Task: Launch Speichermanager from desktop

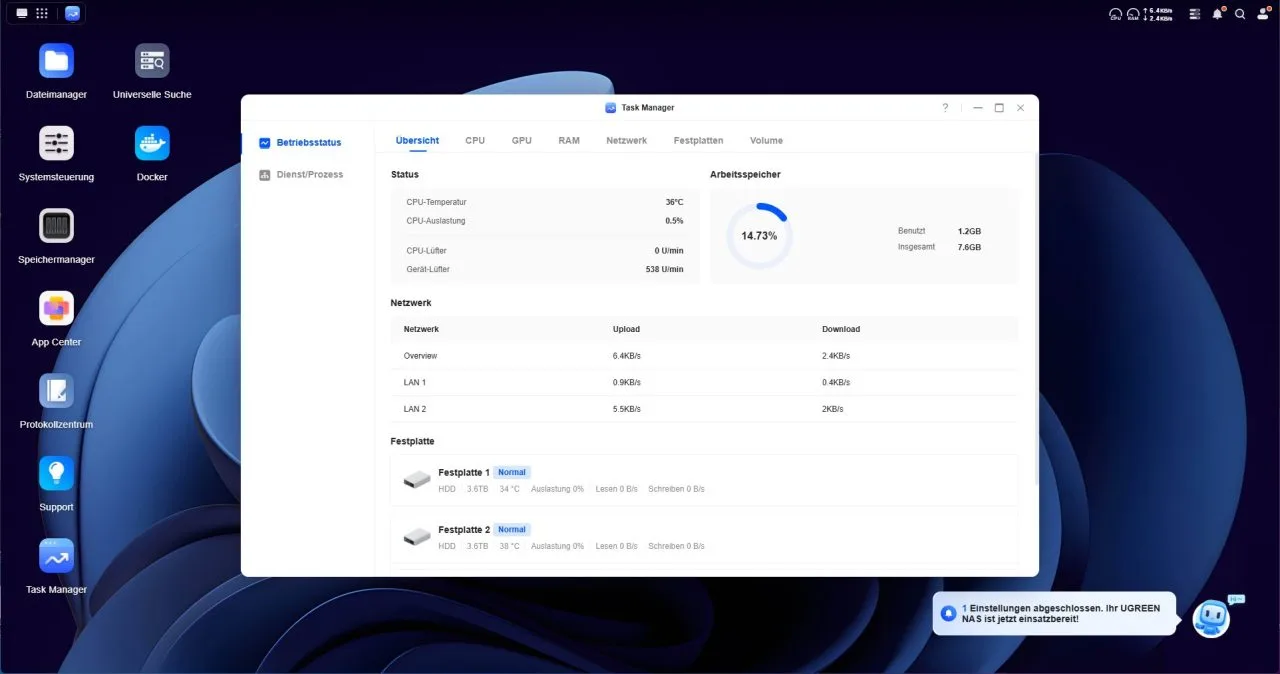Action: click(56, 226)
